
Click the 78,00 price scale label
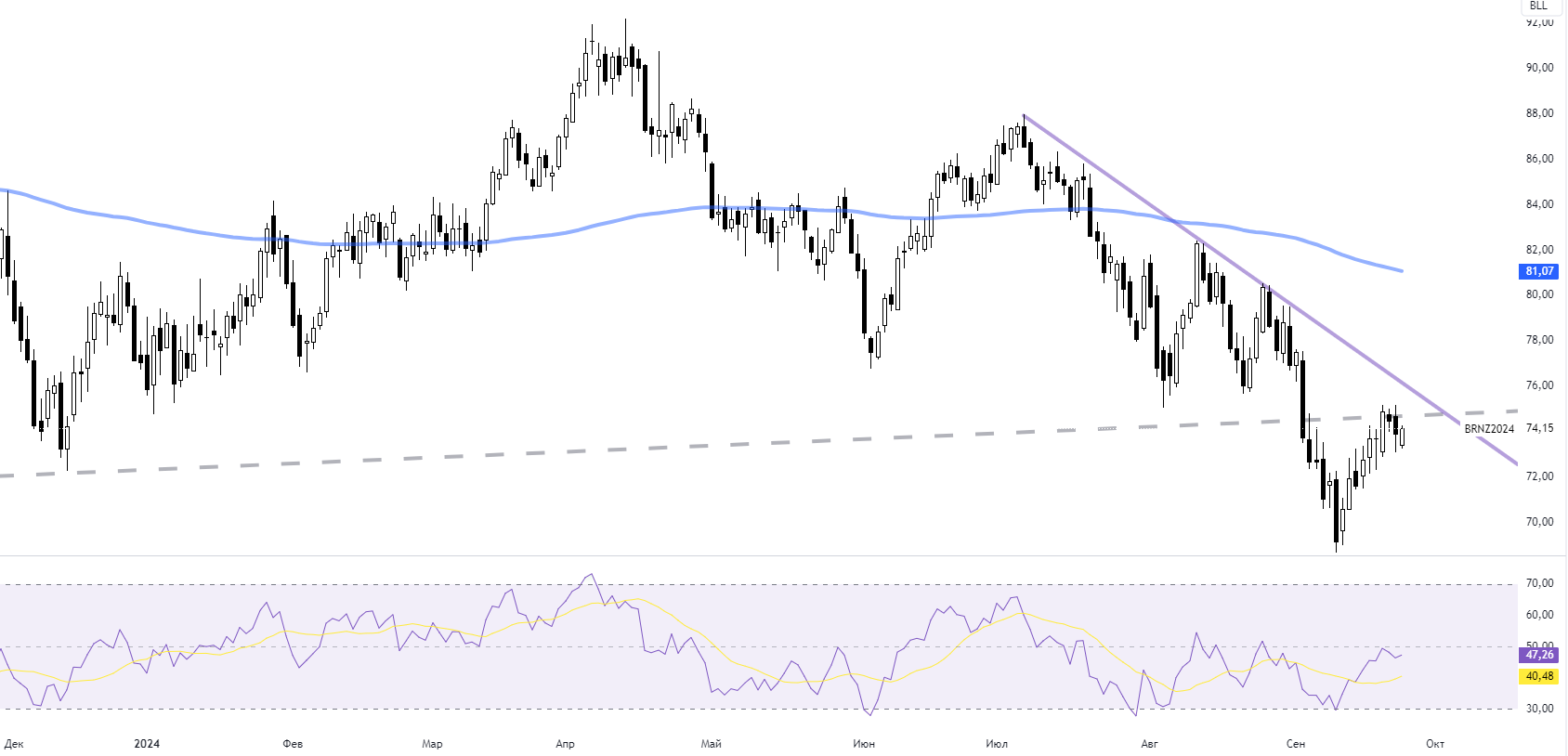tap(1539, 340)
